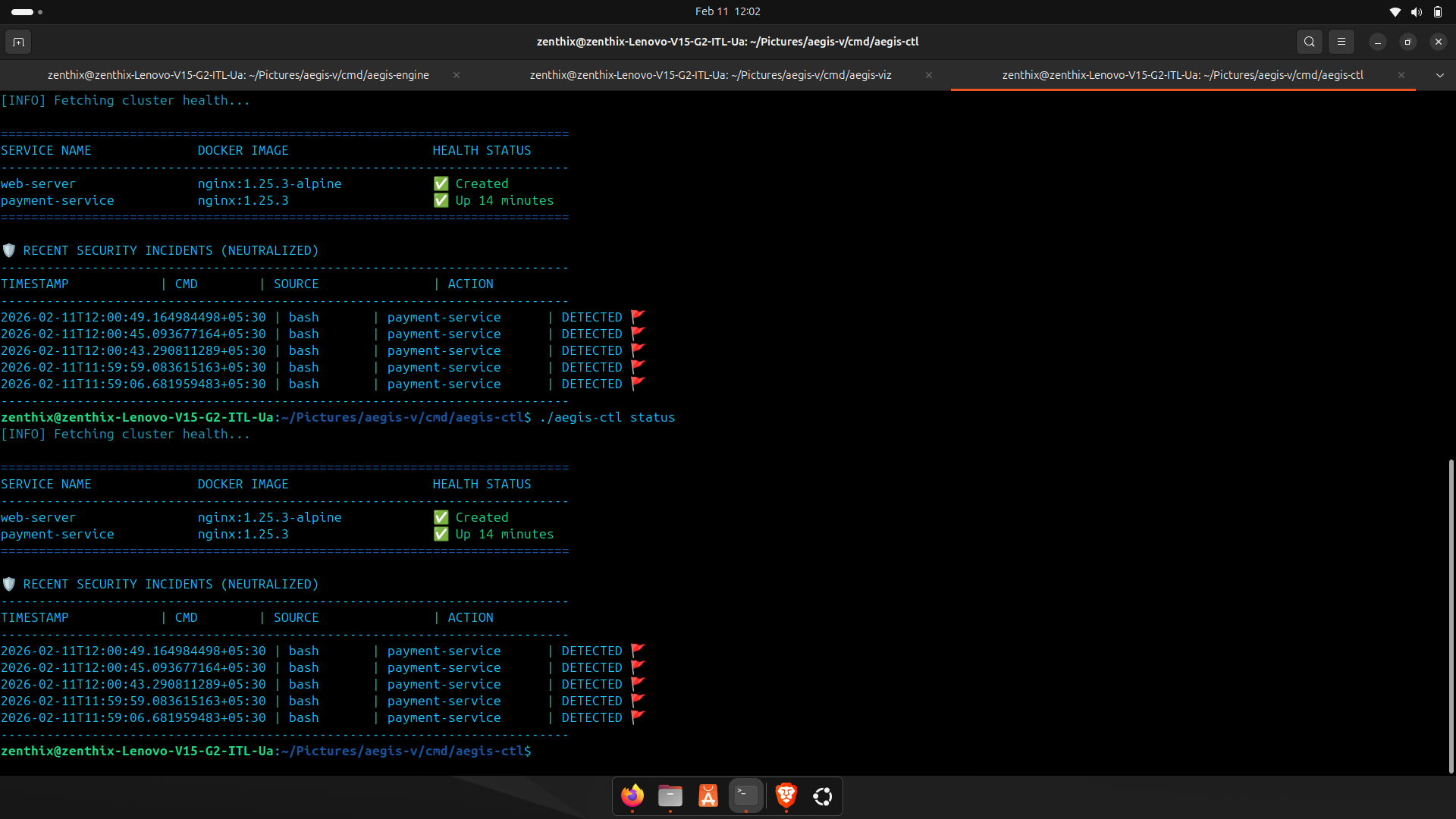Switch to the aegis-viz tab
Image resolution: width=1456 pixels, height=819 pixels.
click(710, 75)
